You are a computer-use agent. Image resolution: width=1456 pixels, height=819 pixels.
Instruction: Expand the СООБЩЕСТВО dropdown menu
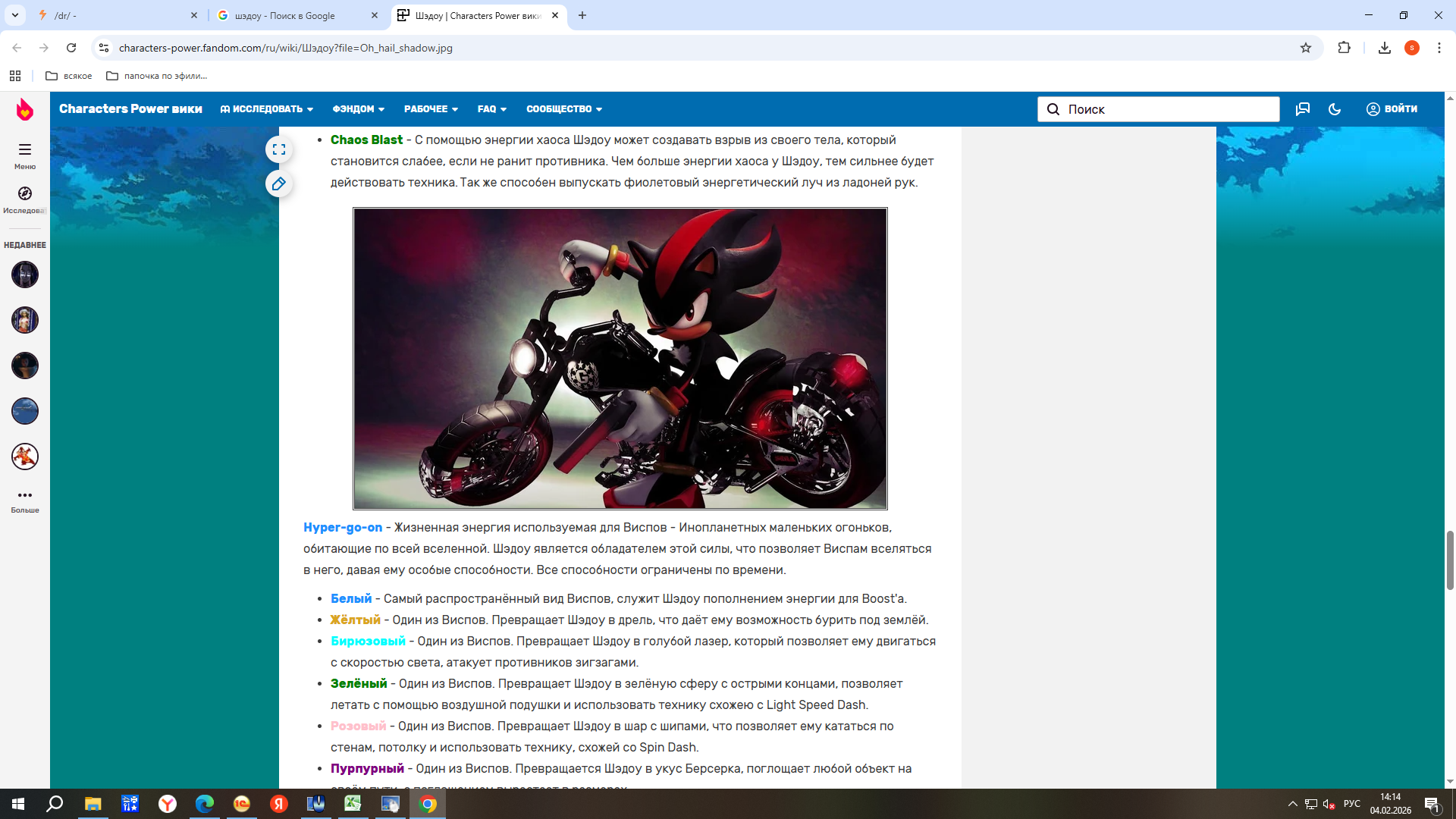point(564,109)
